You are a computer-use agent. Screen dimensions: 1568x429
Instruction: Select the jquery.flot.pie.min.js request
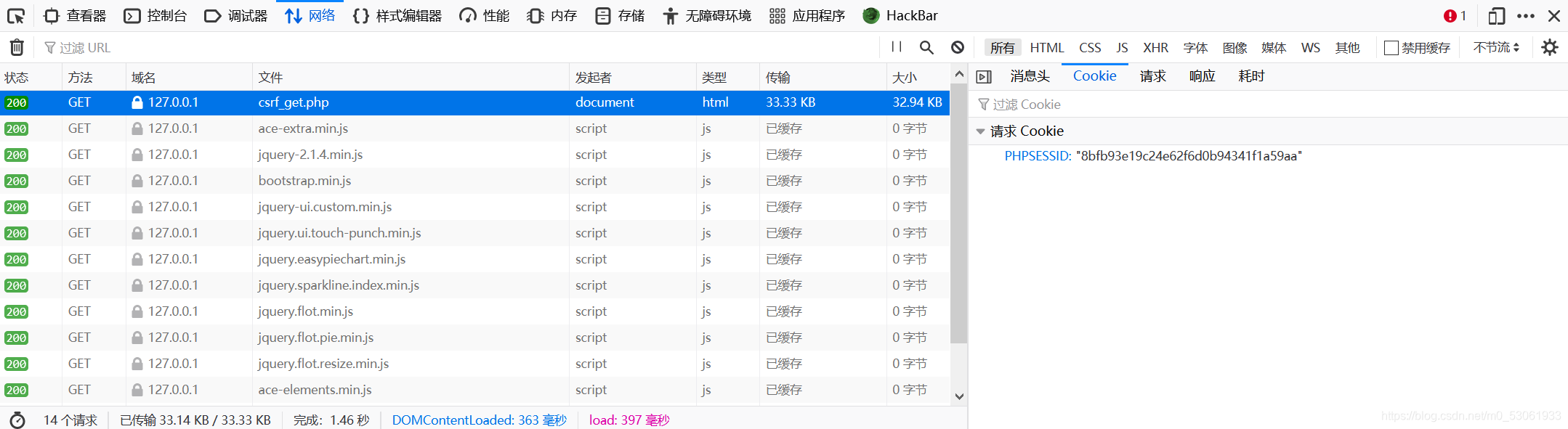[475, 338]
